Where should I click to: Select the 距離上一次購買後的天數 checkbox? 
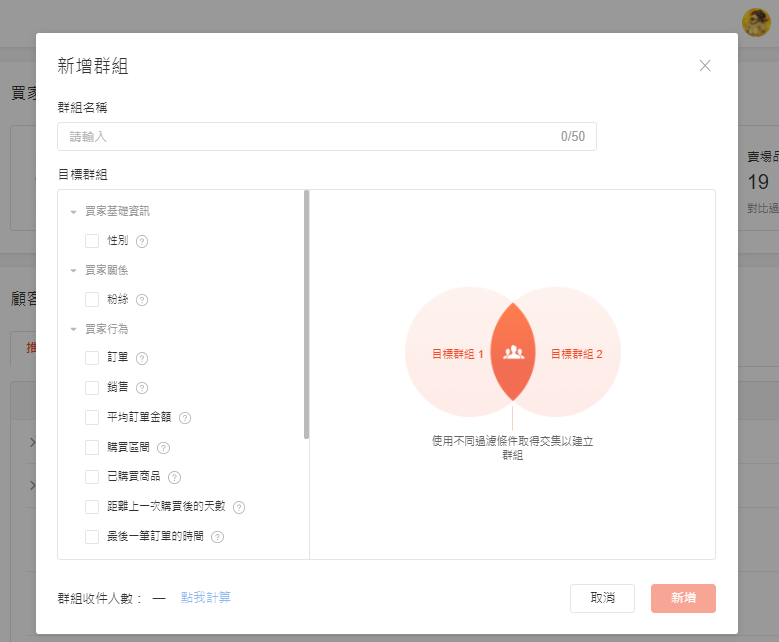(92, 507)
